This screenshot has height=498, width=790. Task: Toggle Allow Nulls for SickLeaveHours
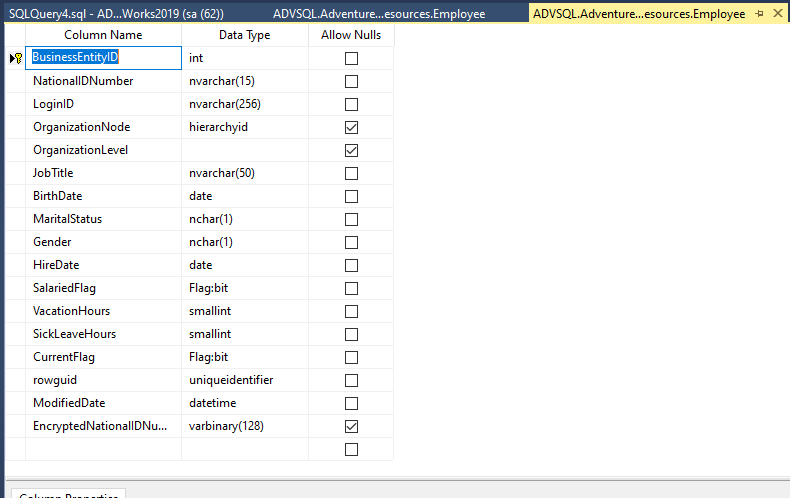tap(351, 335)
